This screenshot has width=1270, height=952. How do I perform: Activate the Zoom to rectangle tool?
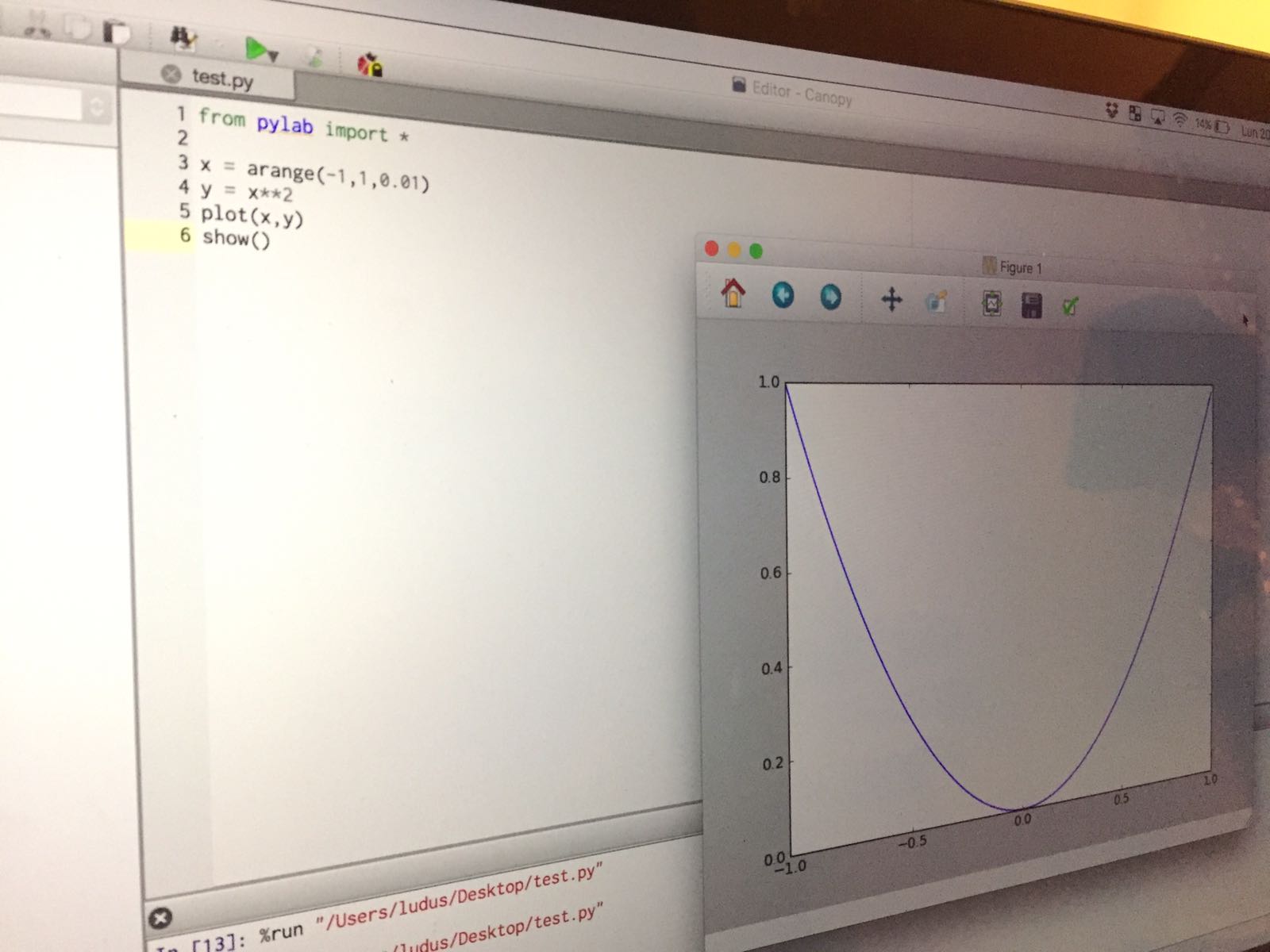[x=937, y=301]
